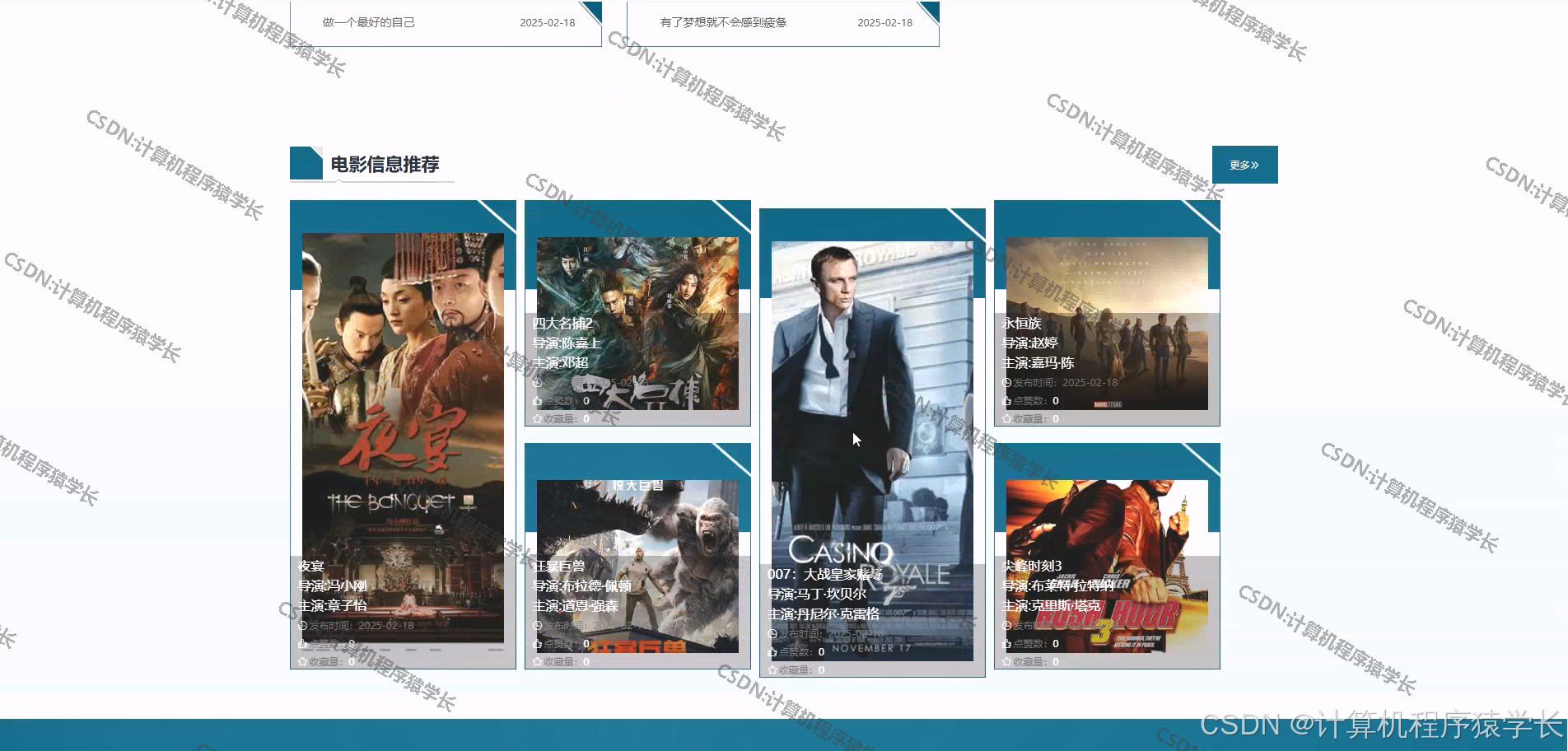Open the news item 做一个最好的自己
This screenshot has height=751, width=1568.
pyautogui.click(x=369, y=22)
